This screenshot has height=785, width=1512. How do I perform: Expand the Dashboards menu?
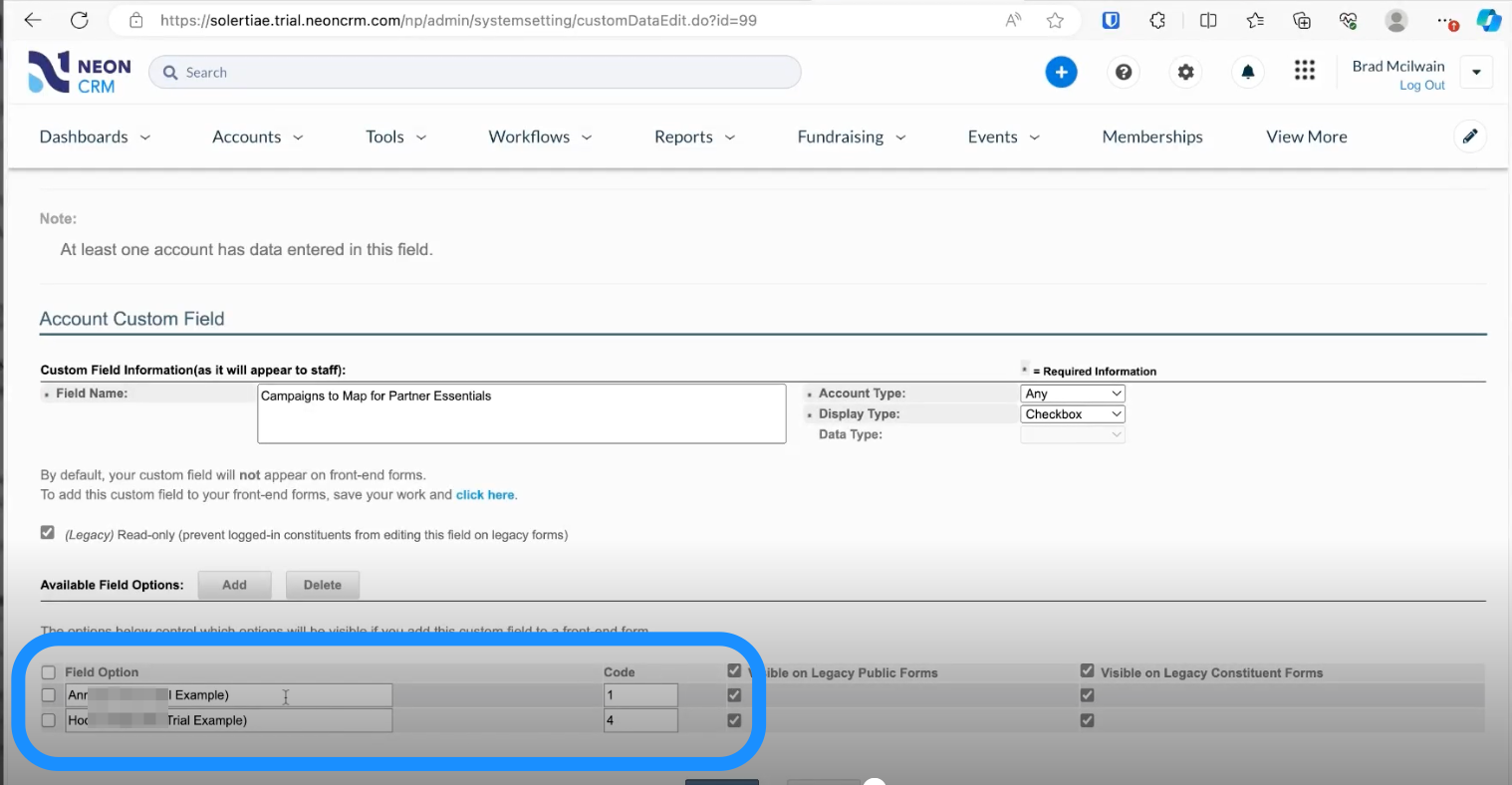95,136
